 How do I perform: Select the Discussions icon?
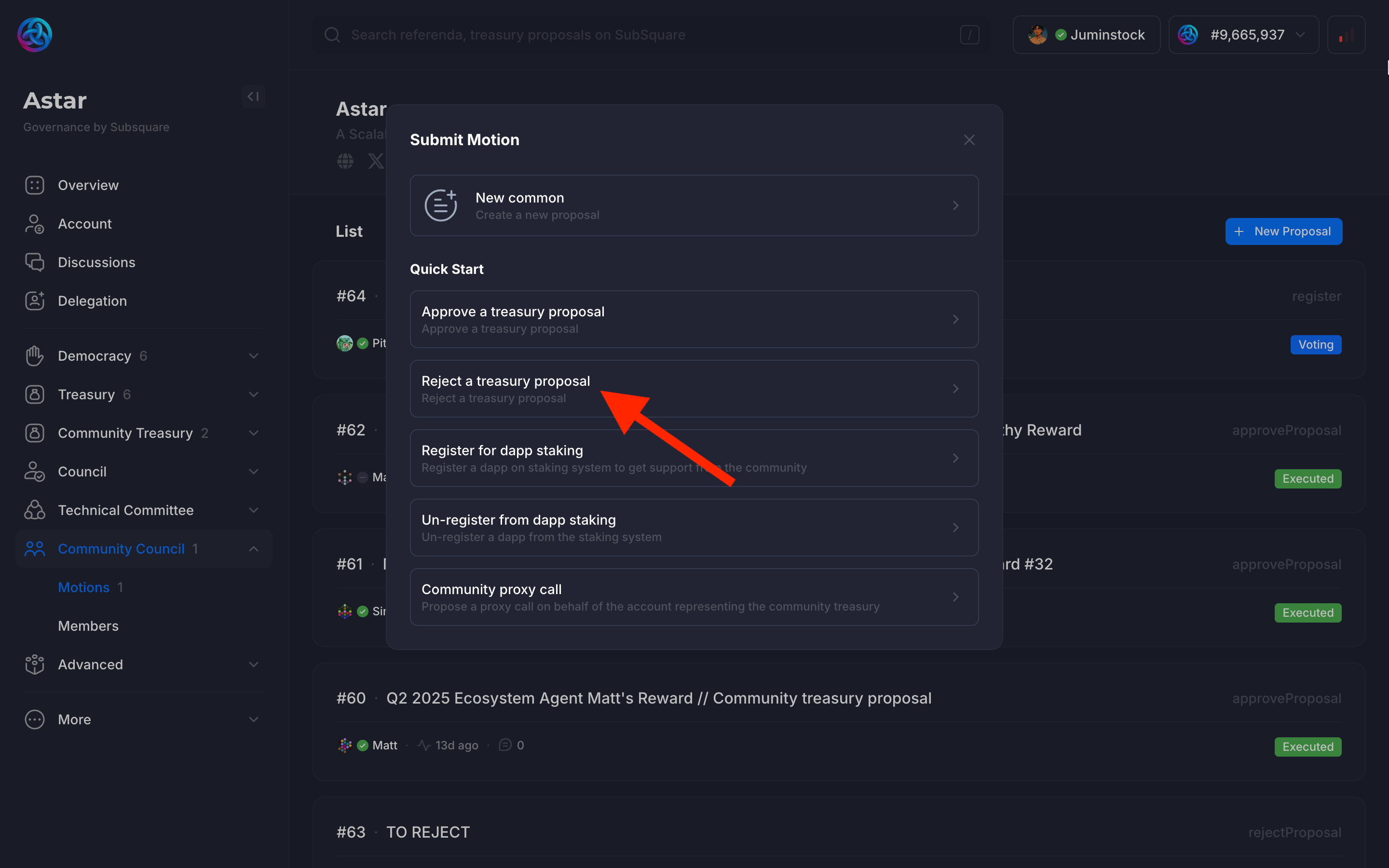[34, 262]
